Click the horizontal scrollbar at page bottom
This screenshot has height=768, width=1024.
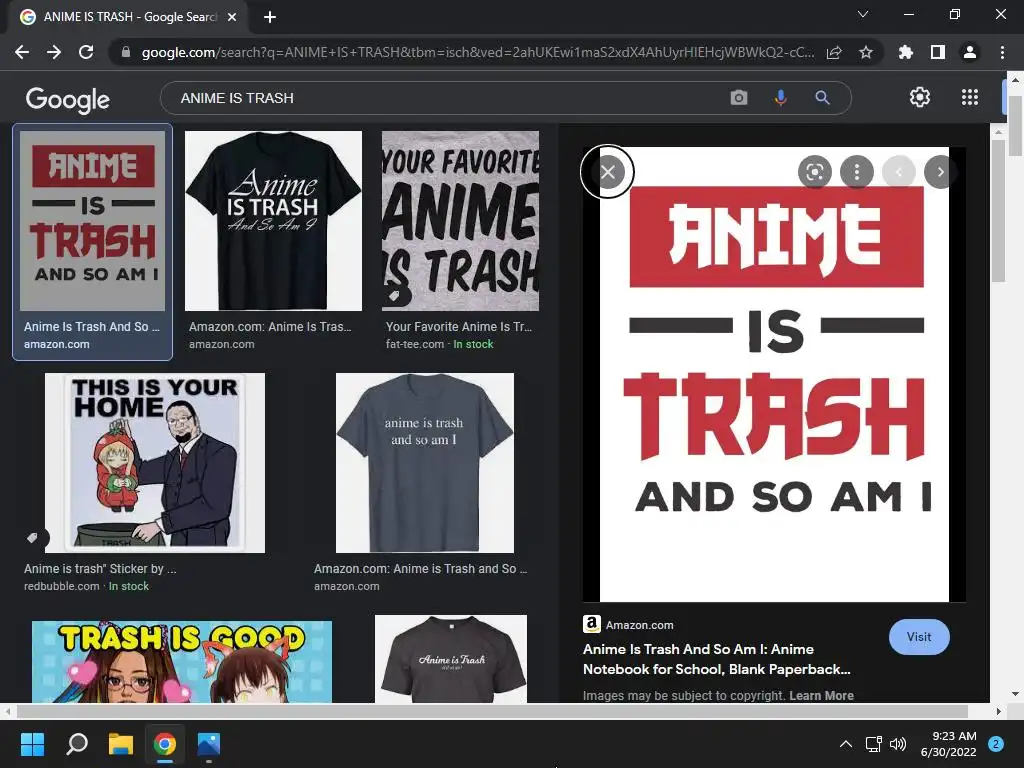[x=492, y=711]
